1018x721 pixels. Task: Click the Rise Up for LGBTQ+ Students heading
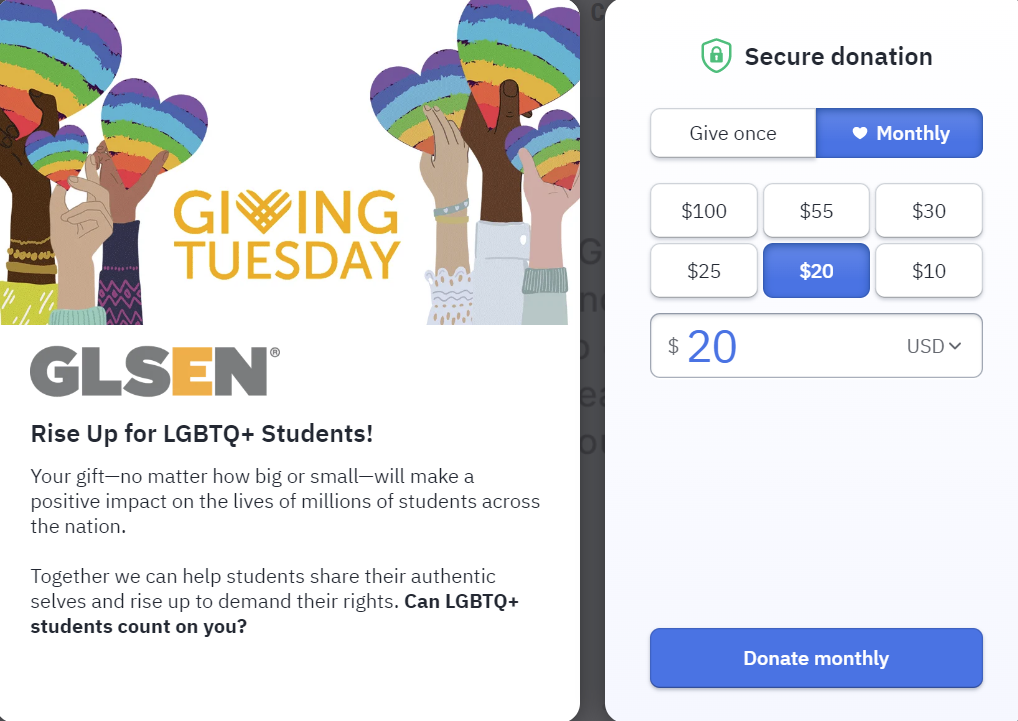point(202,434)
